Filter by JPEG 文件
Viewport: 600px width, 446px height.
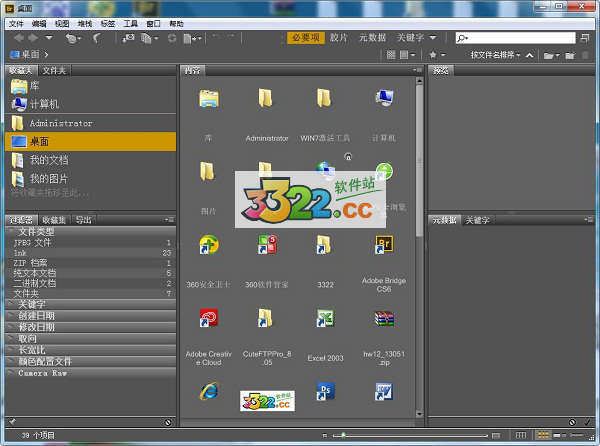pos(91,243)
